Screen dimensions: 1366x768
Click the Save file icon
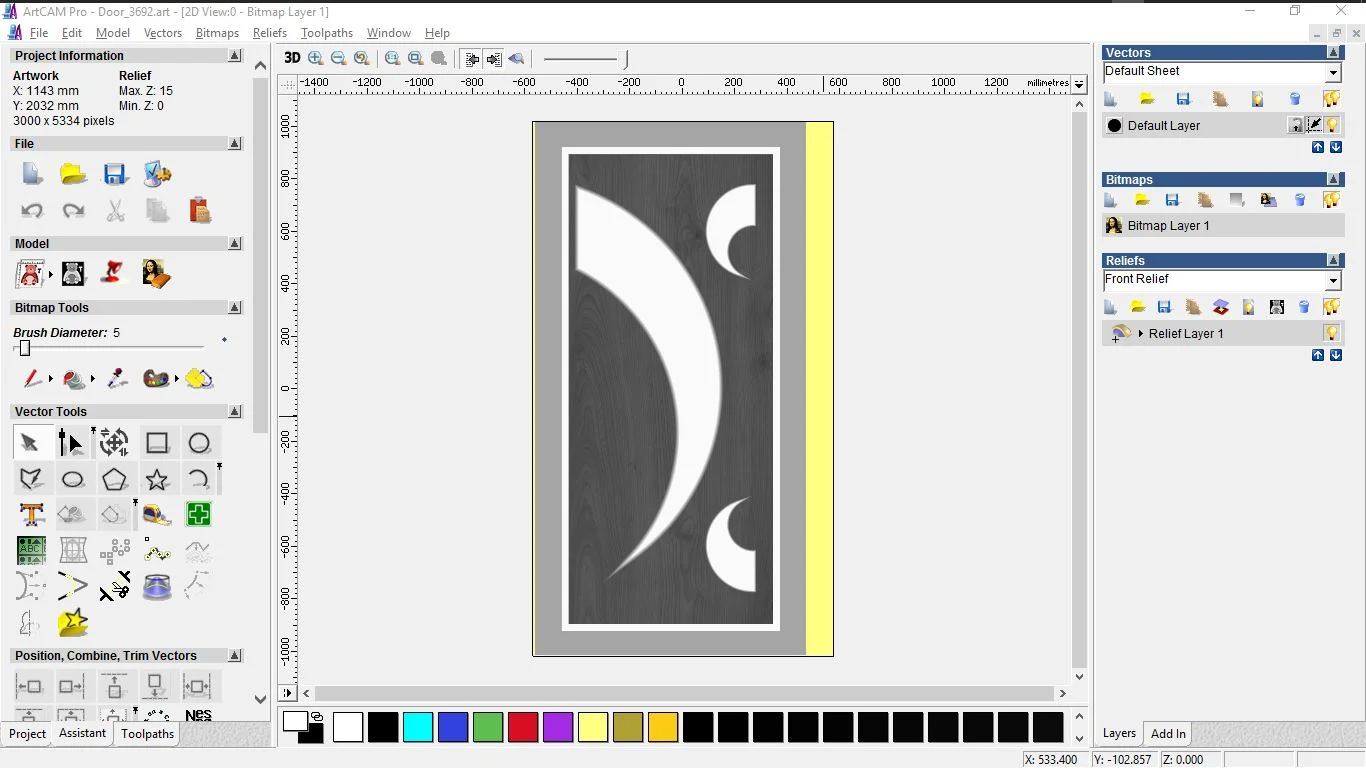[115, 174]
